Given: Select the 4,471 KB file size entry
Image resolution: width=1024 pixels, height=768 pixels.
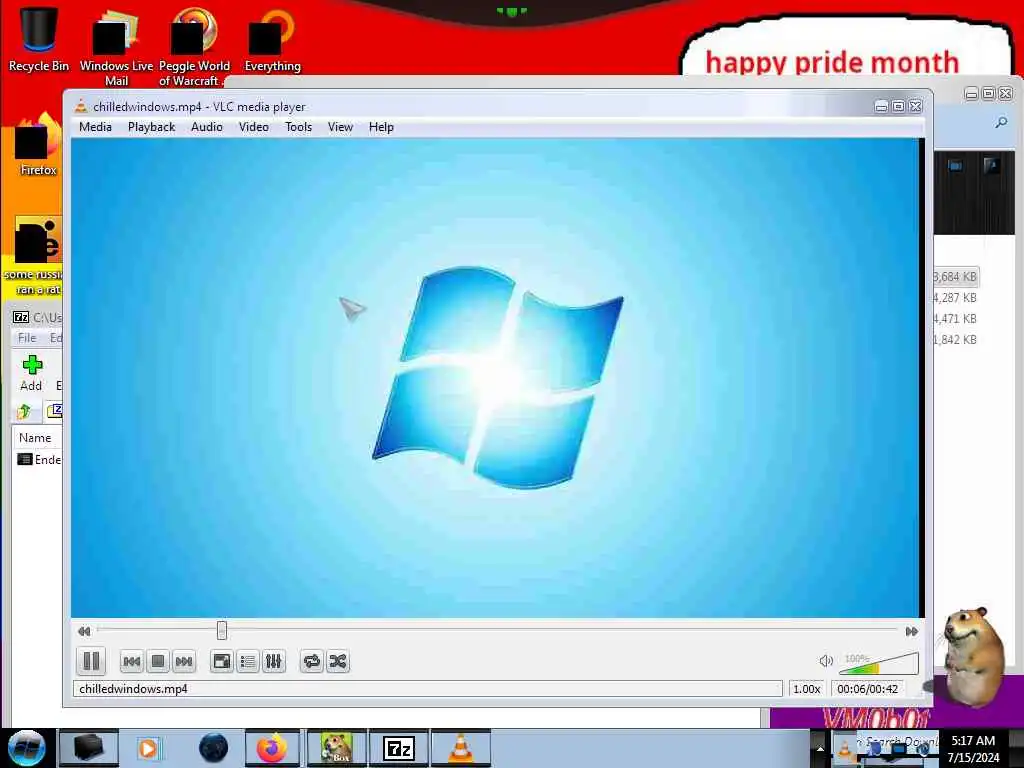Looking at the screenshot, I should coord(955,319).
